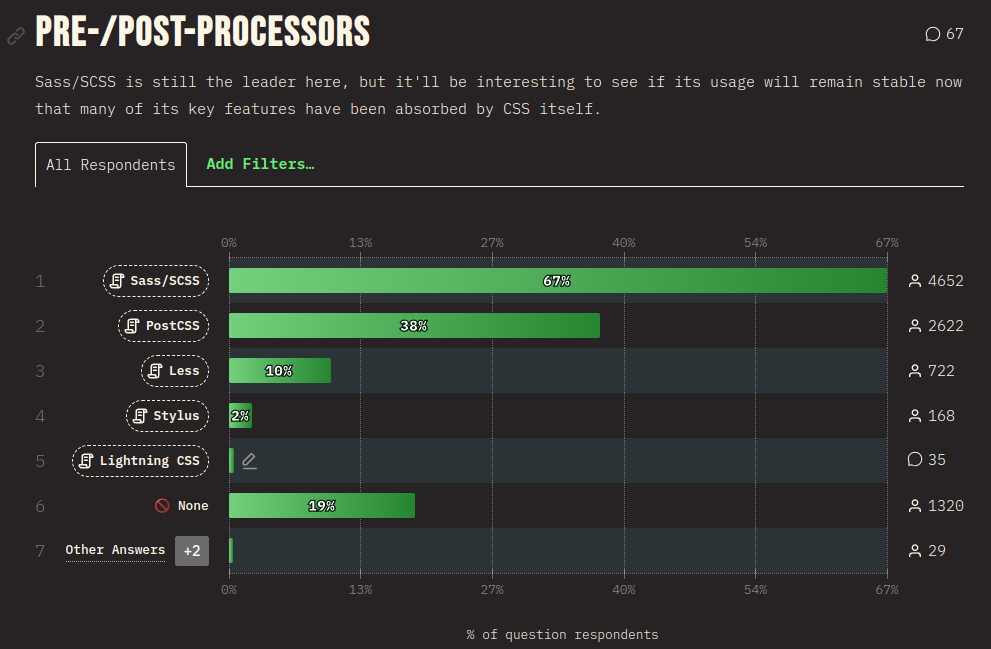Select the All Respondents tab
Viewport: 991px width, 649px height.
pyautogui.click(x=111, y=165)
